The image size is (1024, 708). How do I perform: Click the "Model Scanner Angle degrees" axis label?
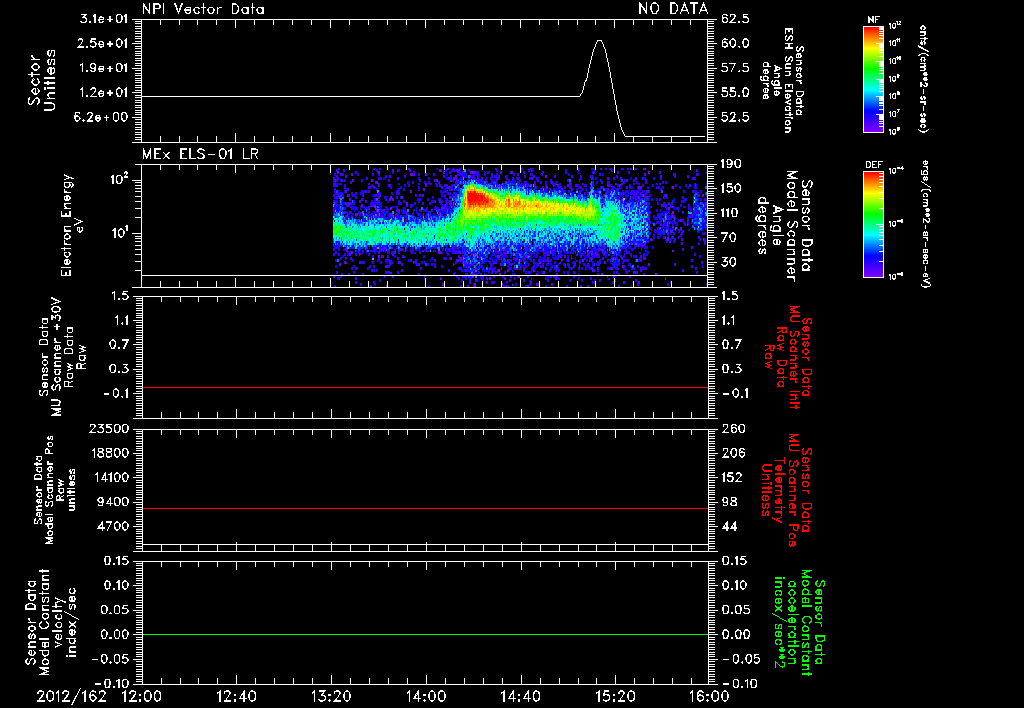[x=784, y=226]
